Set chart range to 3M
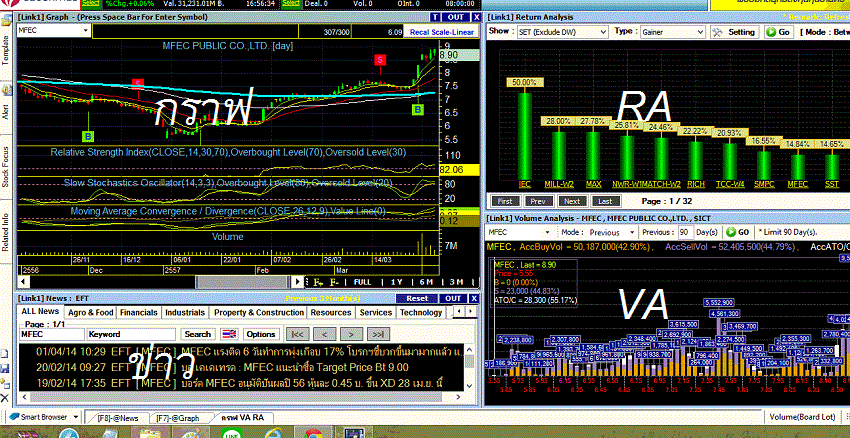The image size is (850, 438). coord(456,282)
